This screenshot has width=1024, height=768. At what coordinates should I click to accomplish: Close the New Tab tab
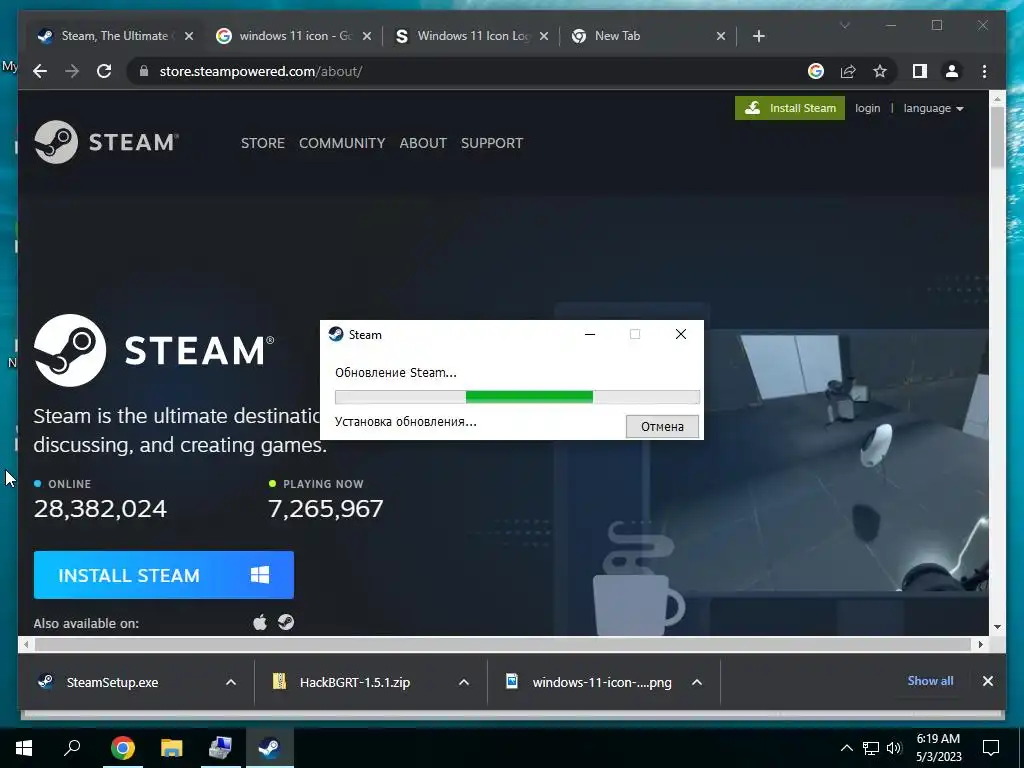[720, 36]
